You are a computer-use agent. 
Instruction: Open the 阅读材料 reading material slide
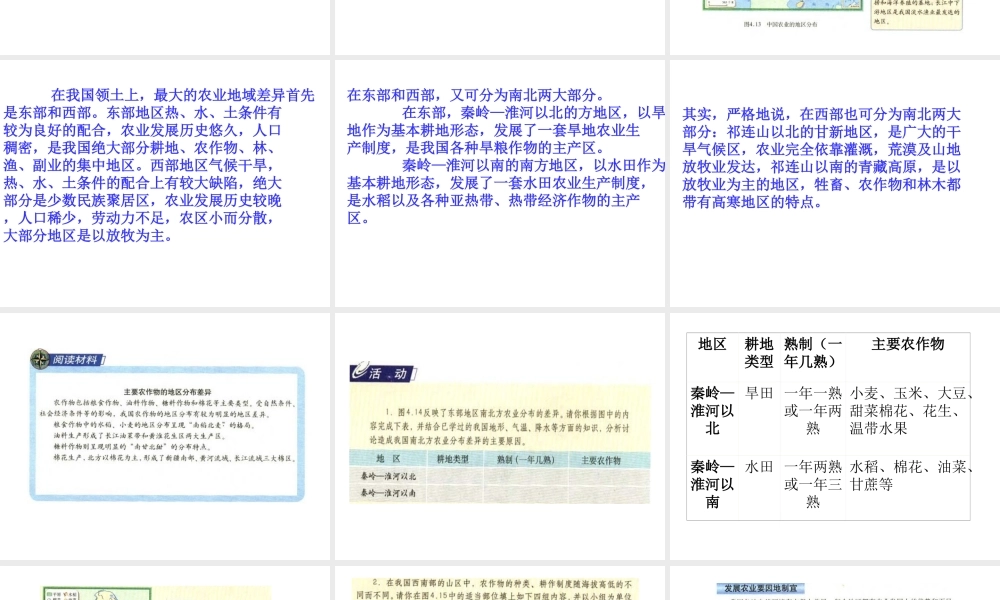tap(165, 436)
